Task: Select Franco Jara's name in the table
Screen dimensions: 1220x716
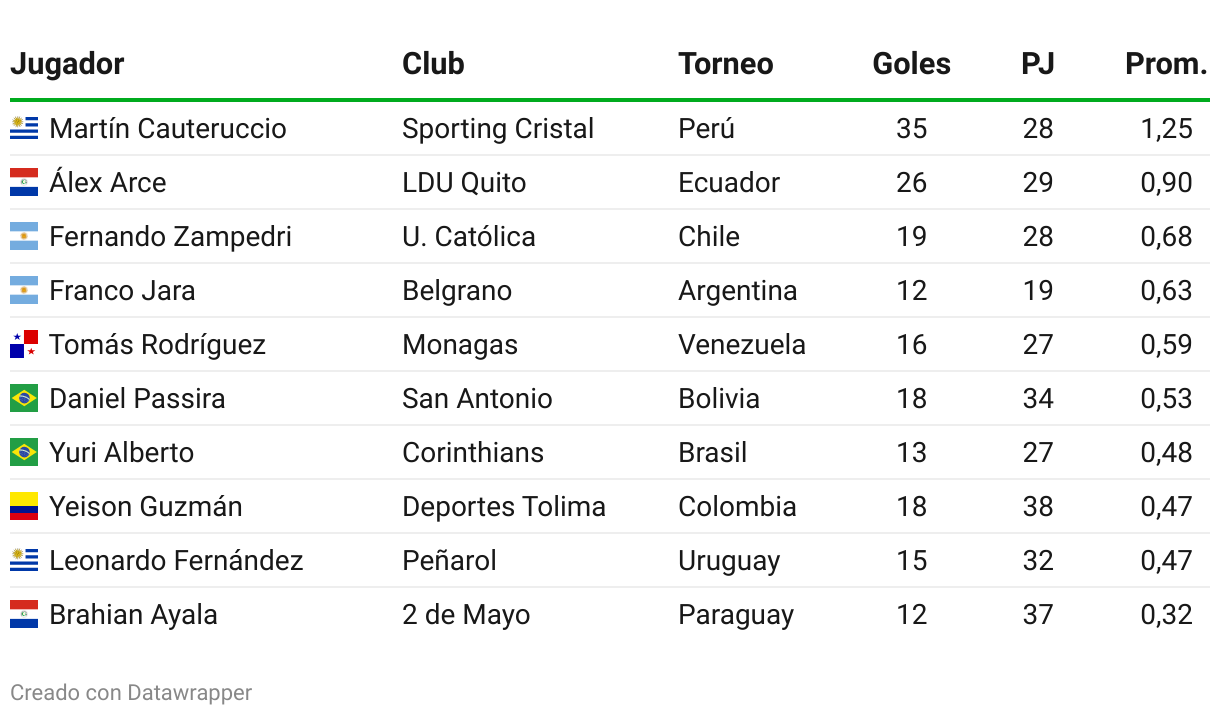Action: click(122, 290)
